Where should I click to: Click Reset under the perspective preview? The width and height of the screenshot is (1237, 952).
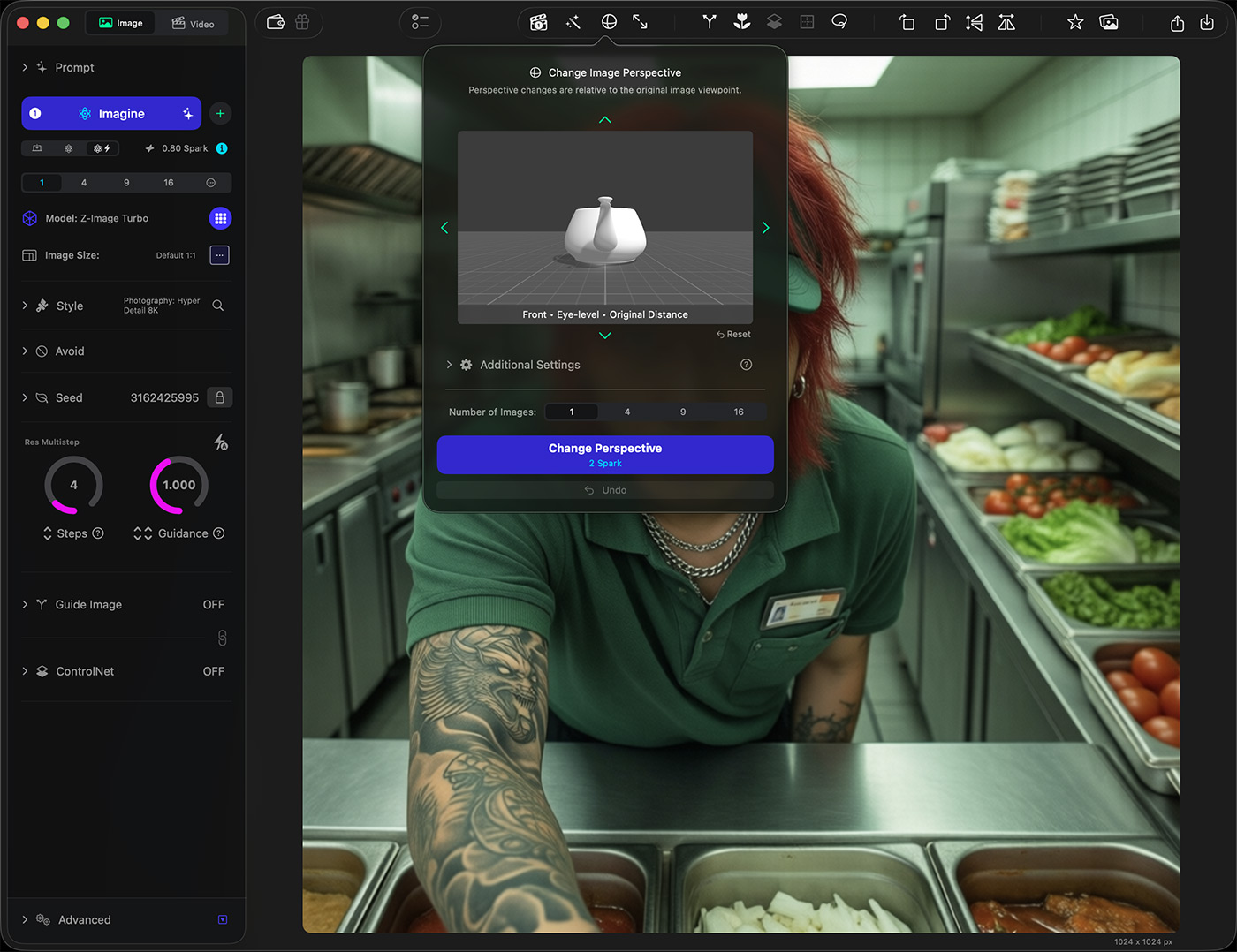coord(733,335)
